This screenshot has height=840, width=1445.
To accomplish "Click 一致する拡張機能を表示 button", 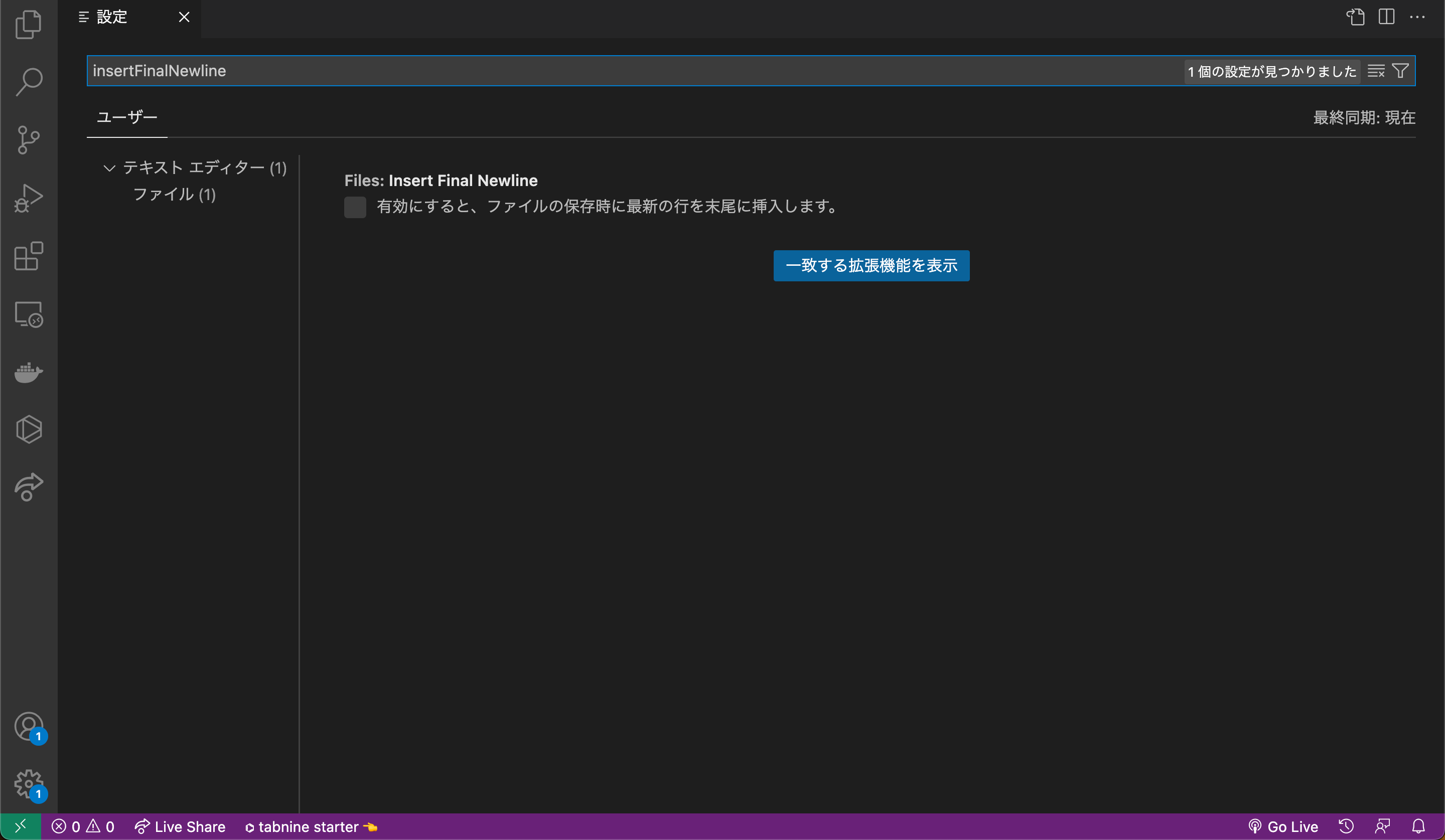I will [x=871, y=265].
